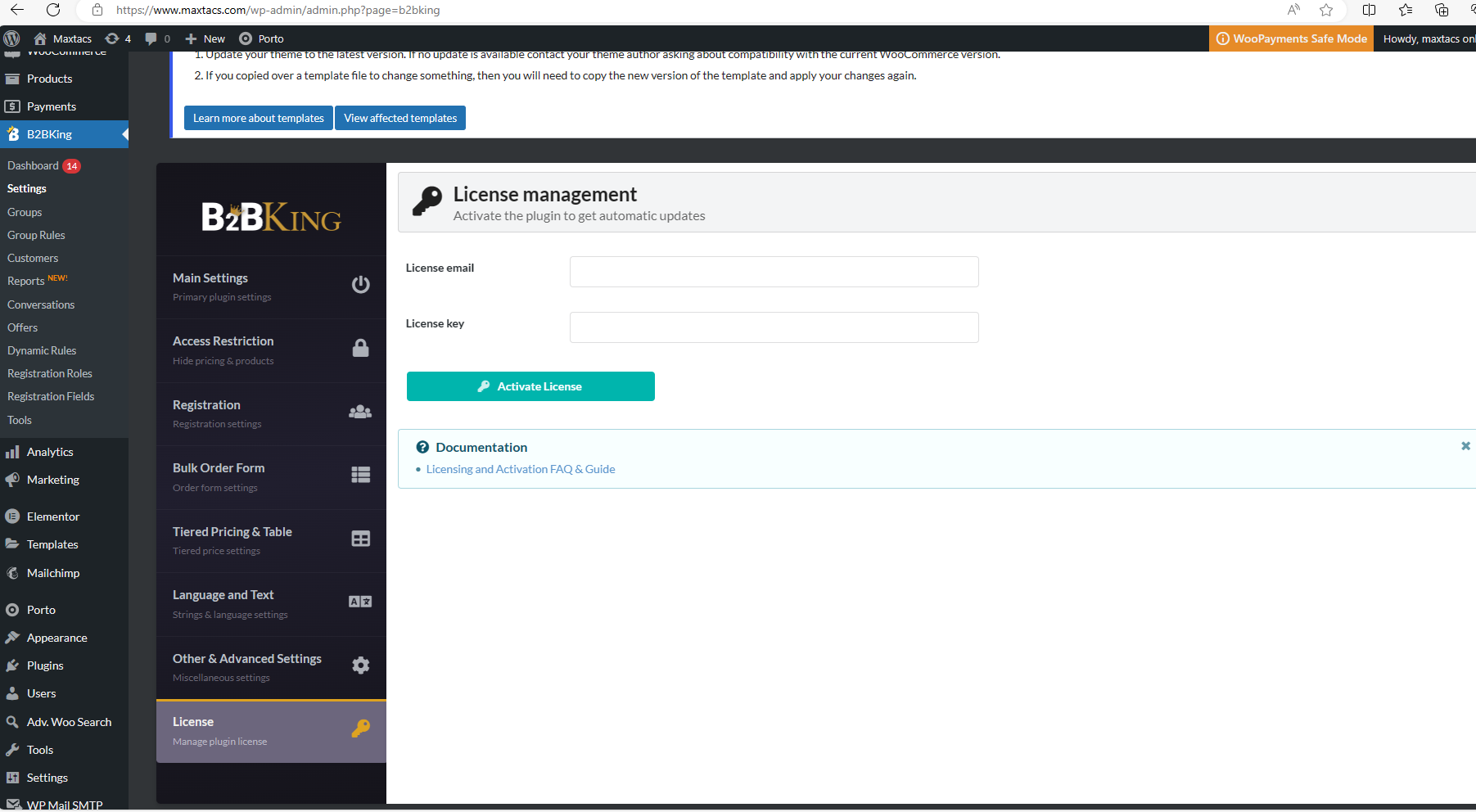Open the Language and Text settings tab
The image size is (1476, 812).
click(x=271, y=604)
